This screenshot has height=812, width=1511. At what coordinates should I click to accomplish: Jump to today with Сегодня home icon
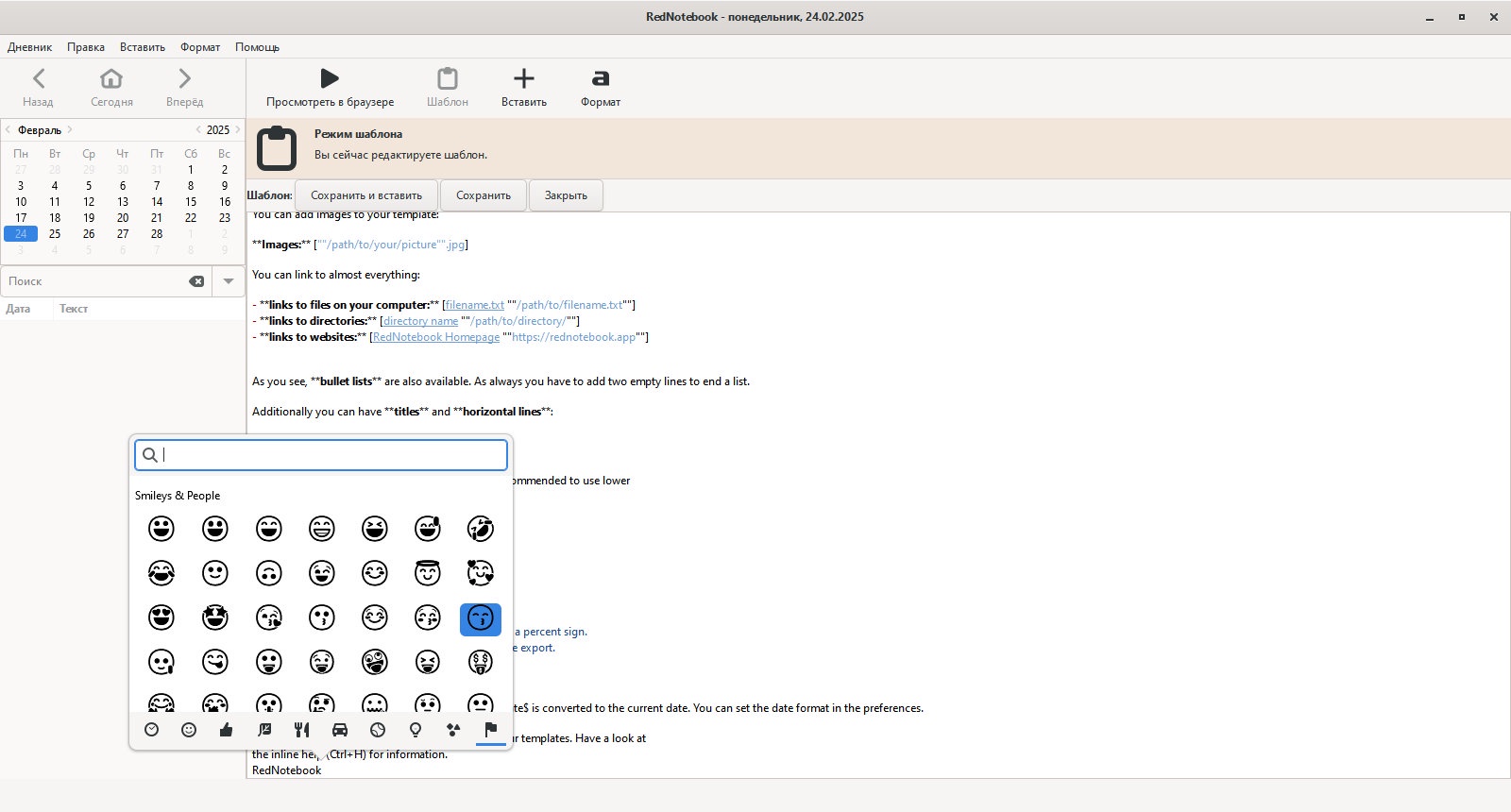(111, 87)
